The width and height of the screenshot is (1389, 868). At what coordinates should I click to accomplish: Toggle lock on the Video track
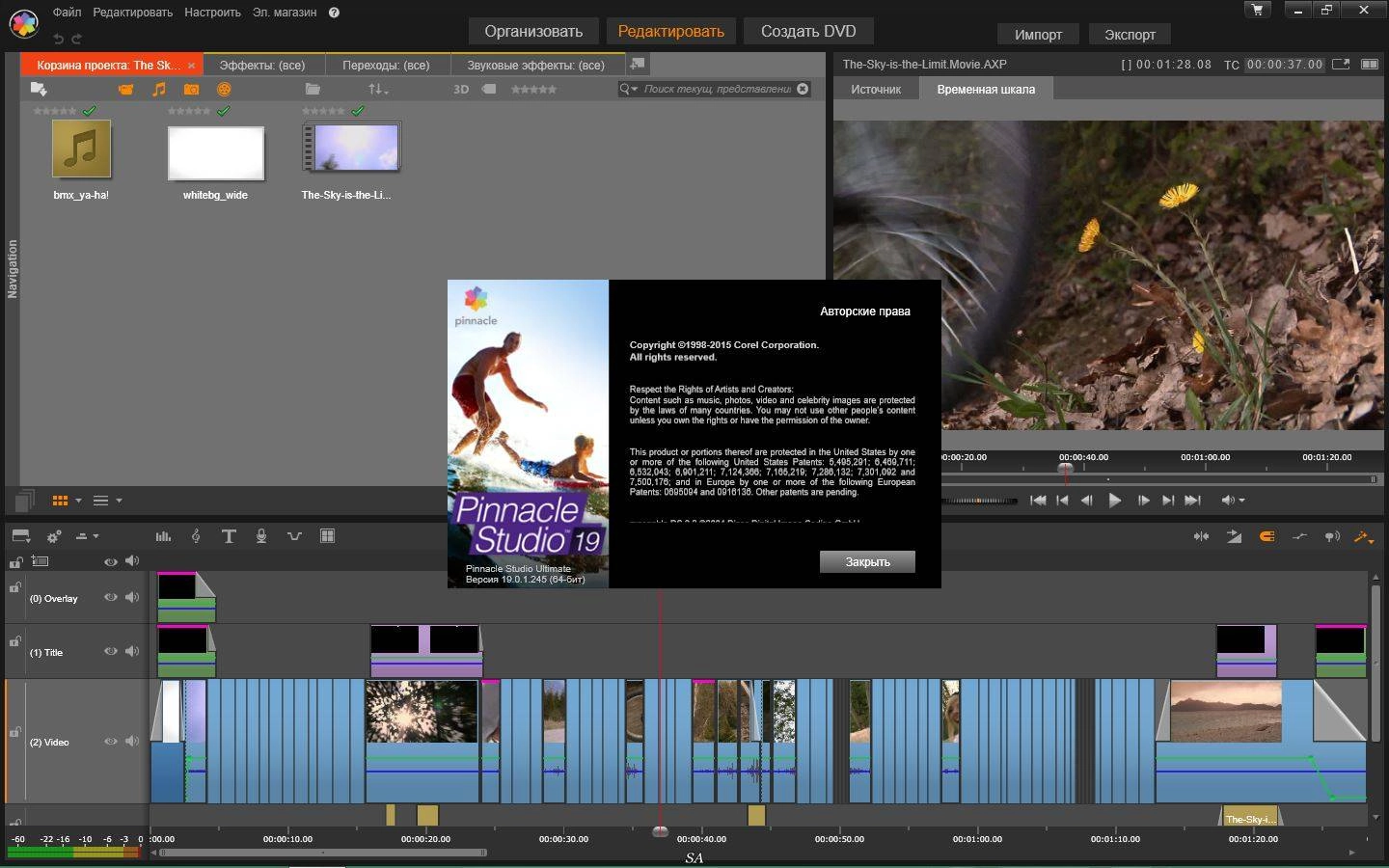pos(14,733)
